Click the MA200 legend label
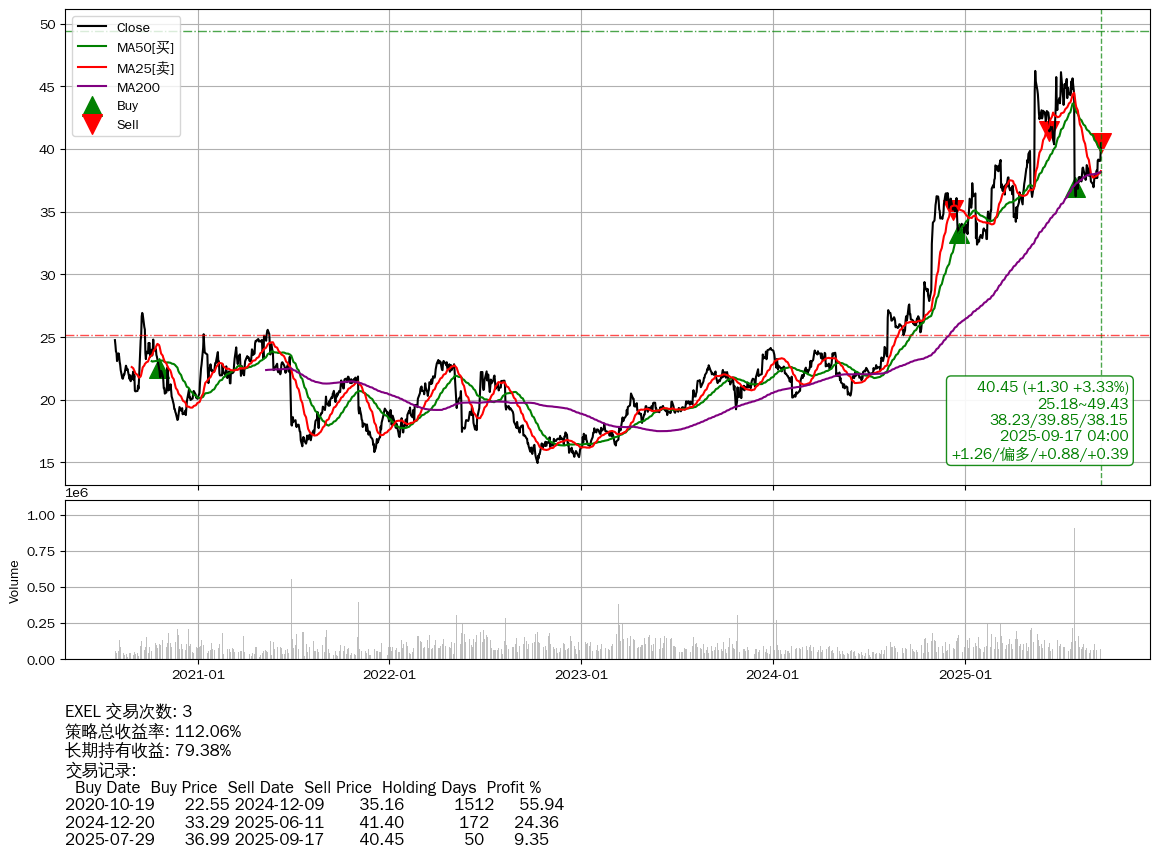This screenshot has height=857, width=1160. (138, 87)
